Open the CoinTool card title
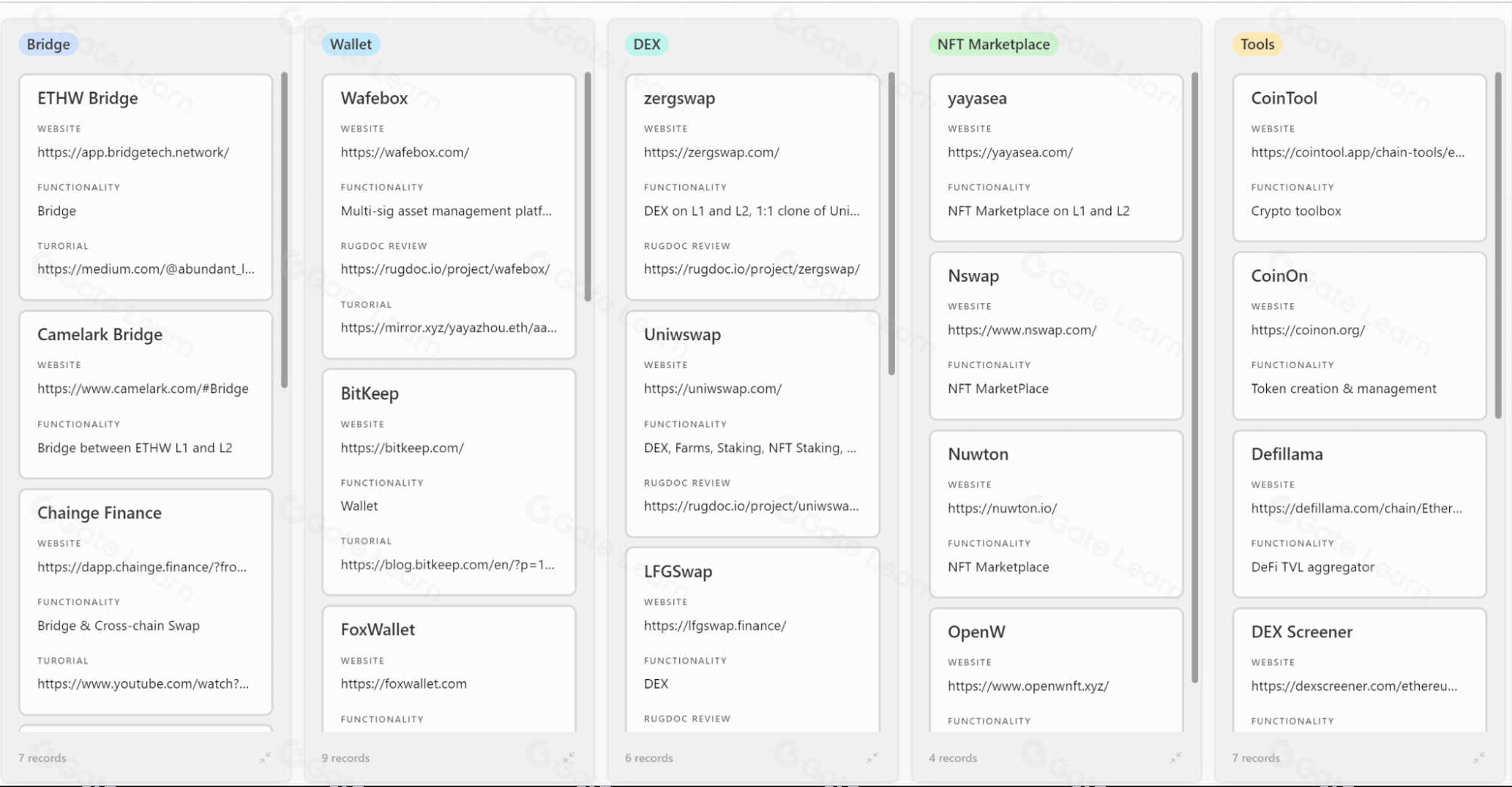1512x787 pixels. 1284,98
